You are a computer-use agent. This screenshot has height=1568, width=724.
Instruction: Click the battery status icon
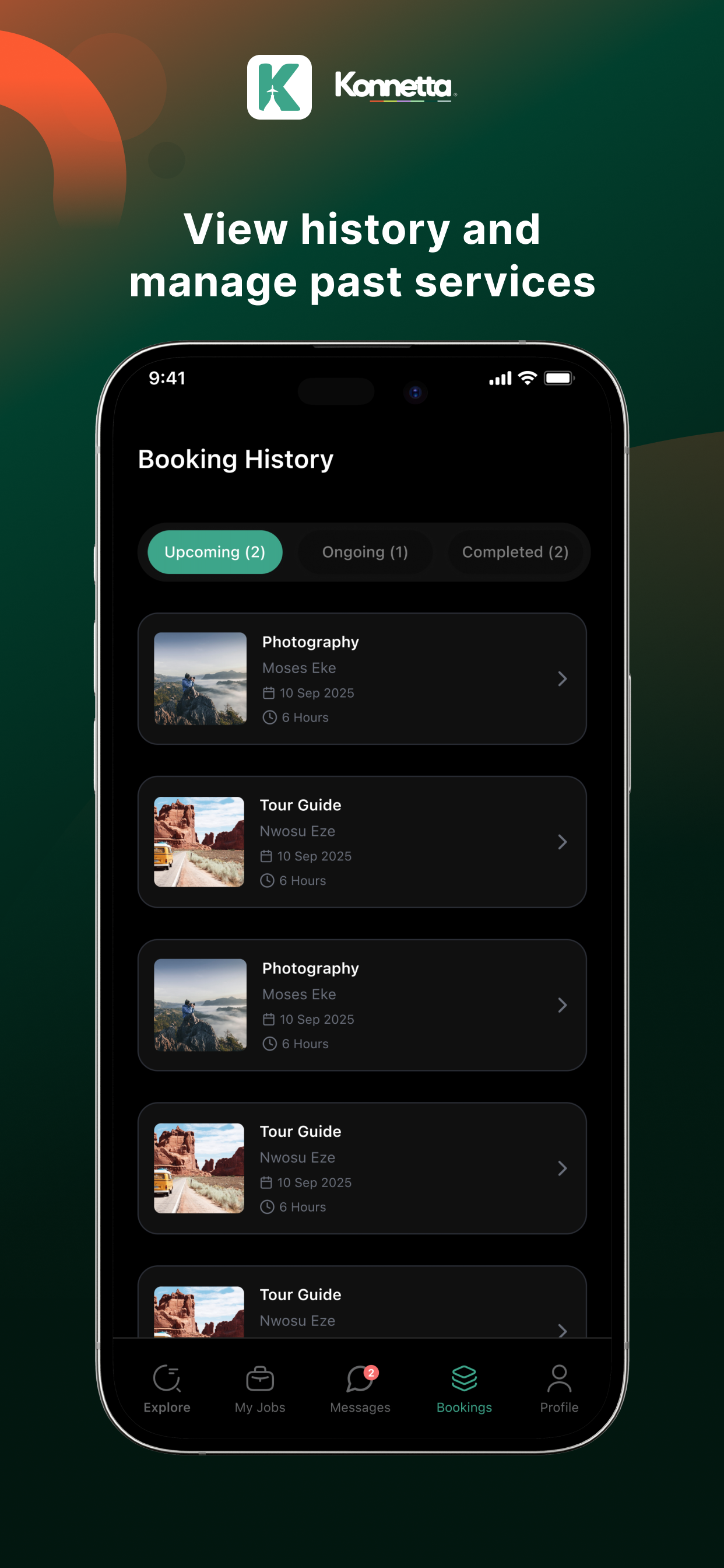click(x=559, y=378)
